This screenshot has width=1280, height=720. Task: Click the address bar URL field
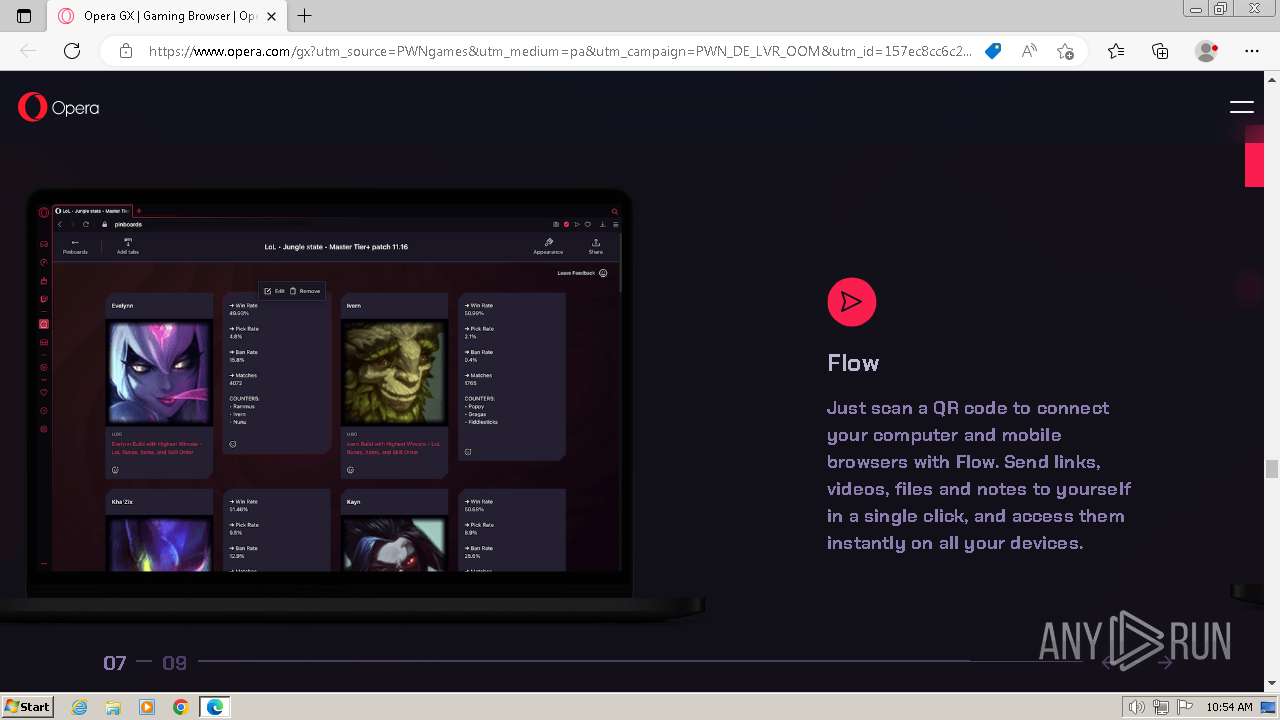point(560,51)
